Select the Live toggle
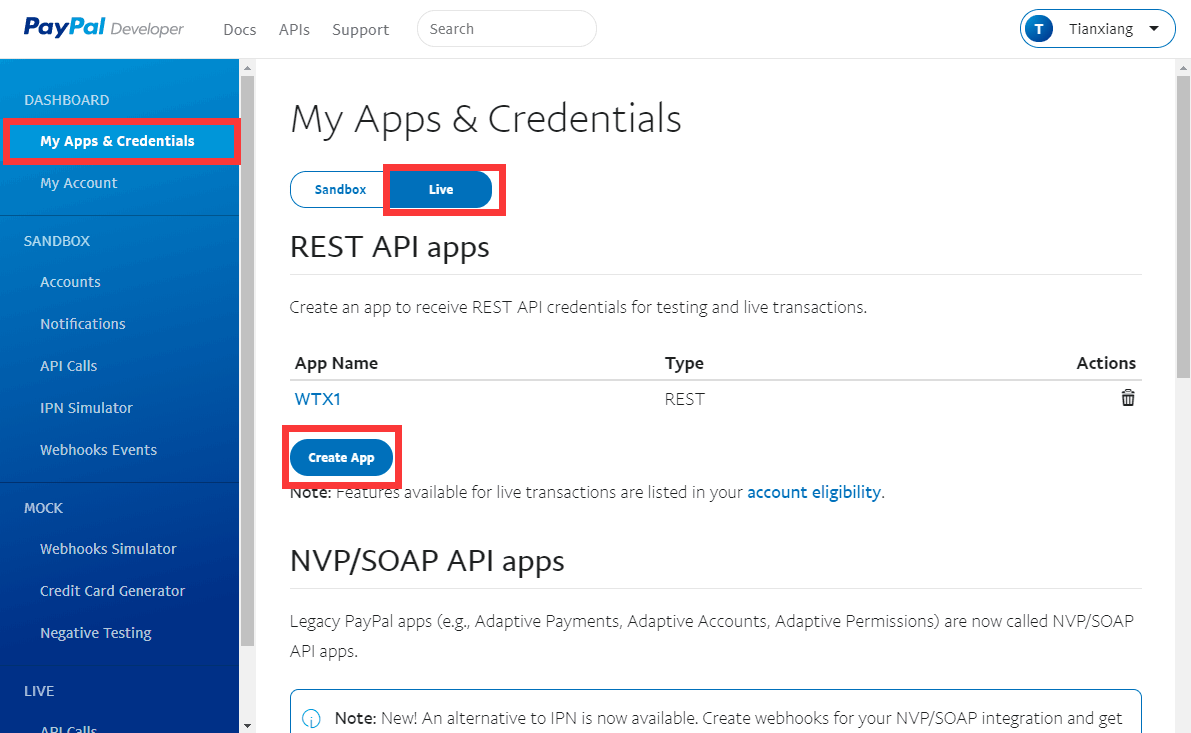The image size is (1191, 733). point(441,189)
